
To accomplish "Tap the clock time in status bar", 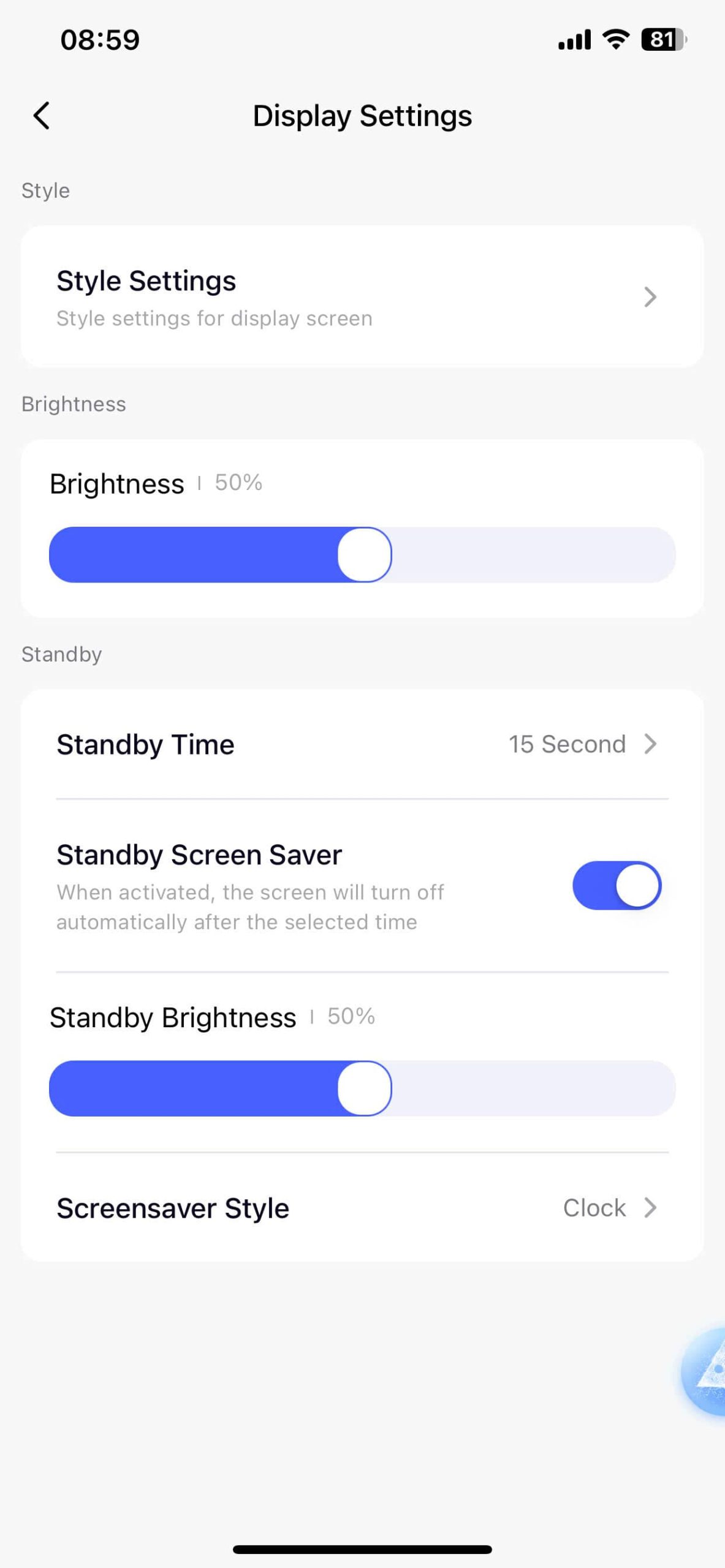I will [x=100, y=40].
